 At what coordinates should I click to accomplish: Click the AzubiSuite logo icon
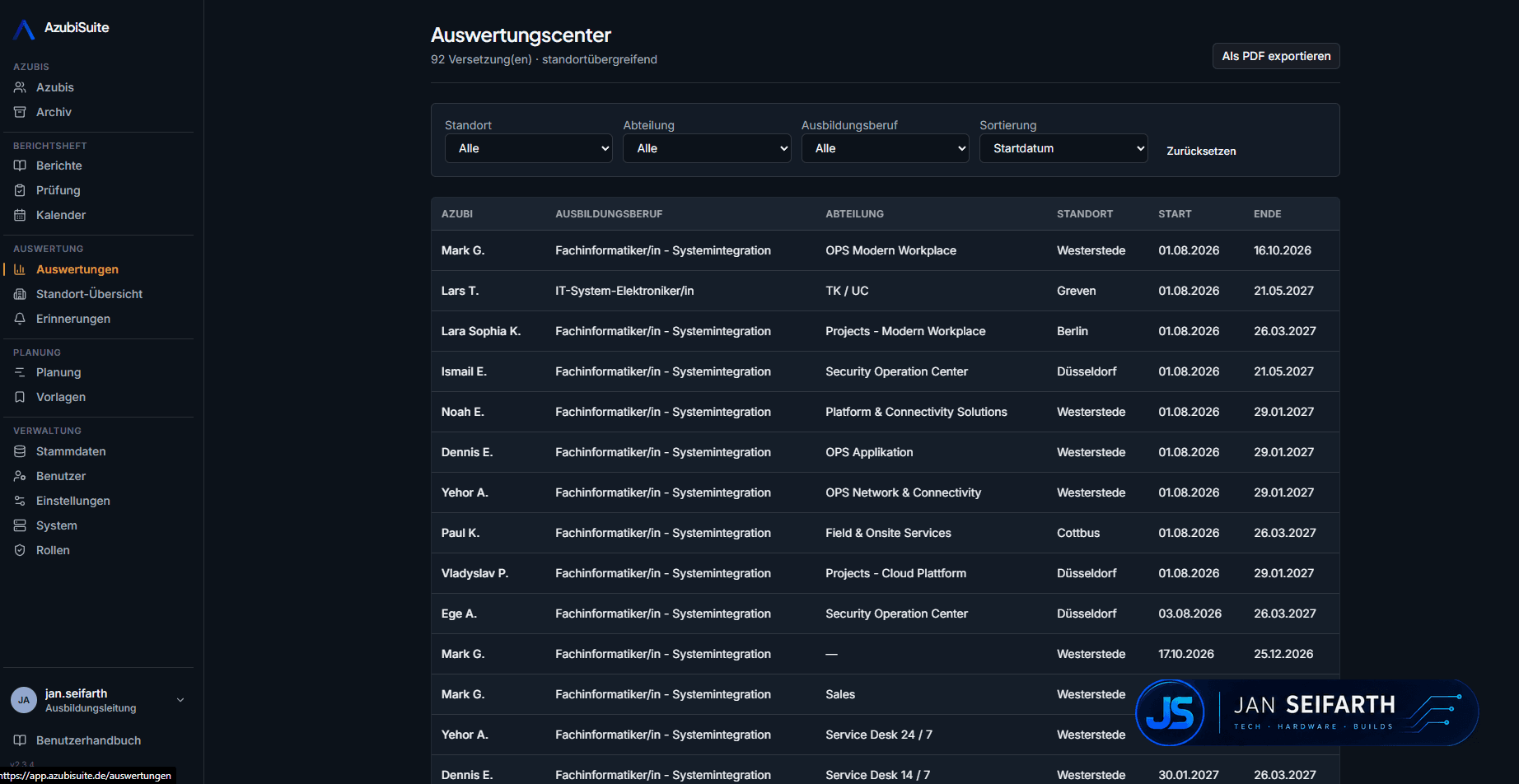[25, 29]
